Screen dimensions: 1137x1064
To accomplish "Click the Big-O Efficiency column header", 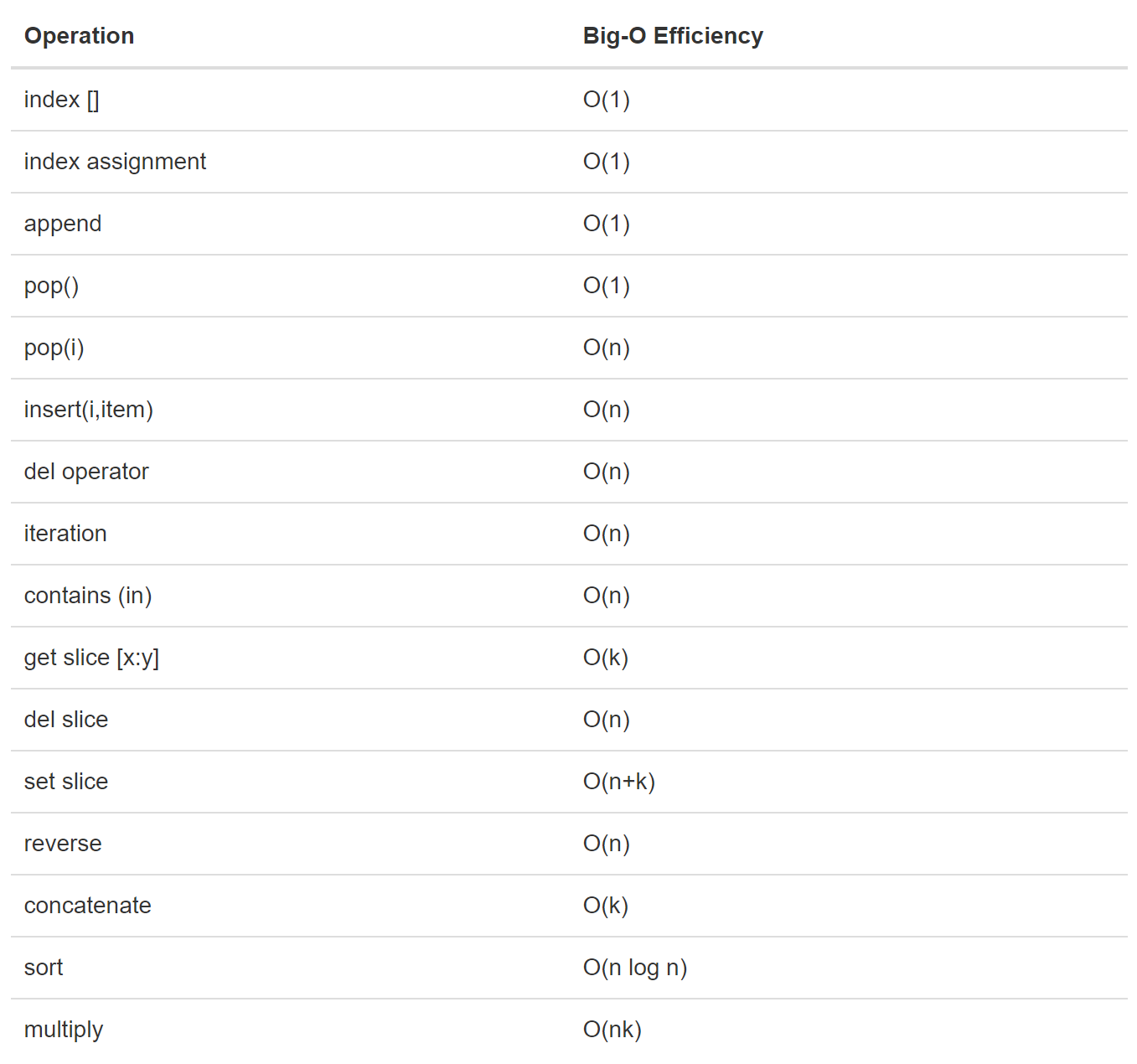I will (x=672, y=36).
